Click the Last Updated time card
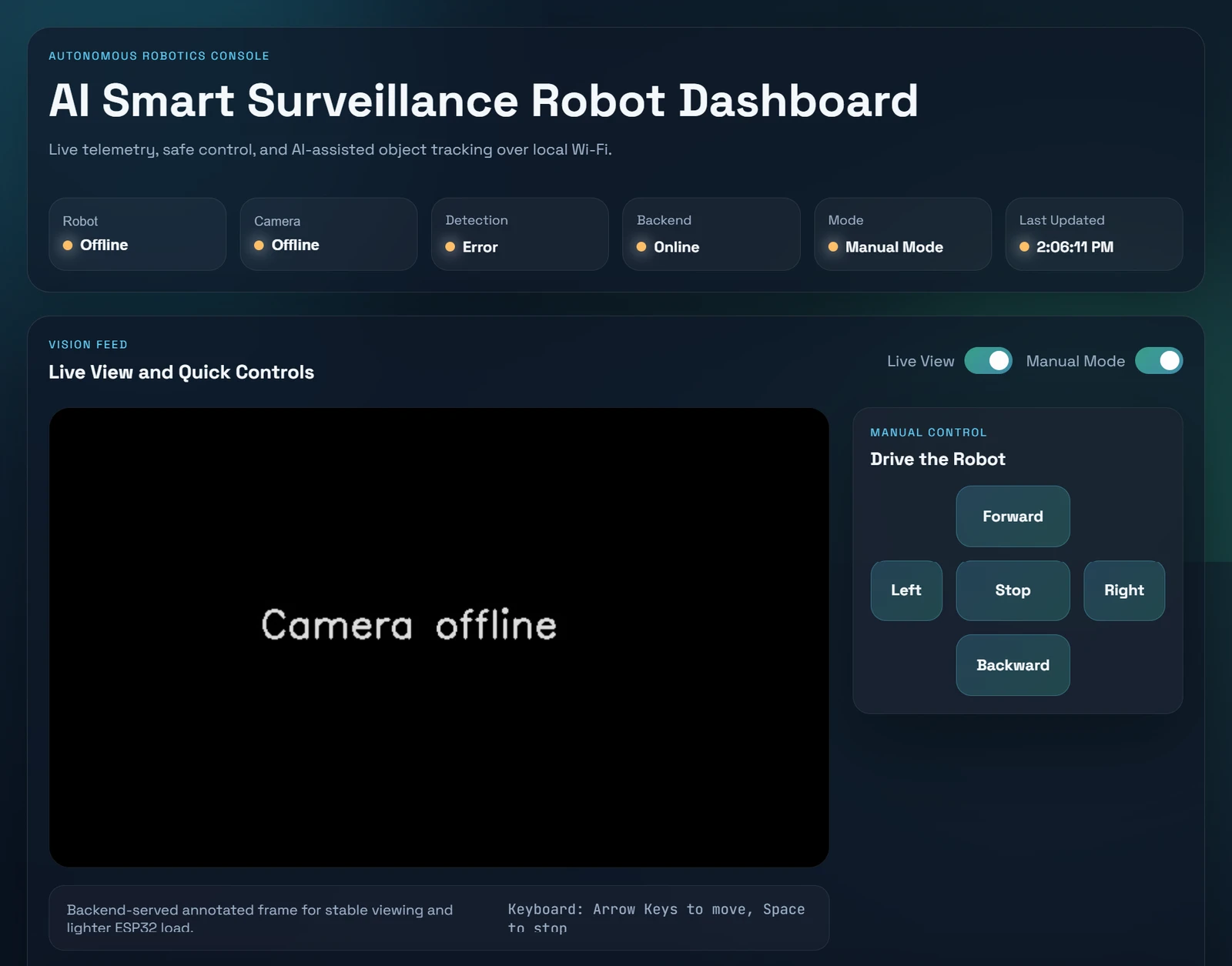1232x966 pixels. click(x=1094, y=234)
